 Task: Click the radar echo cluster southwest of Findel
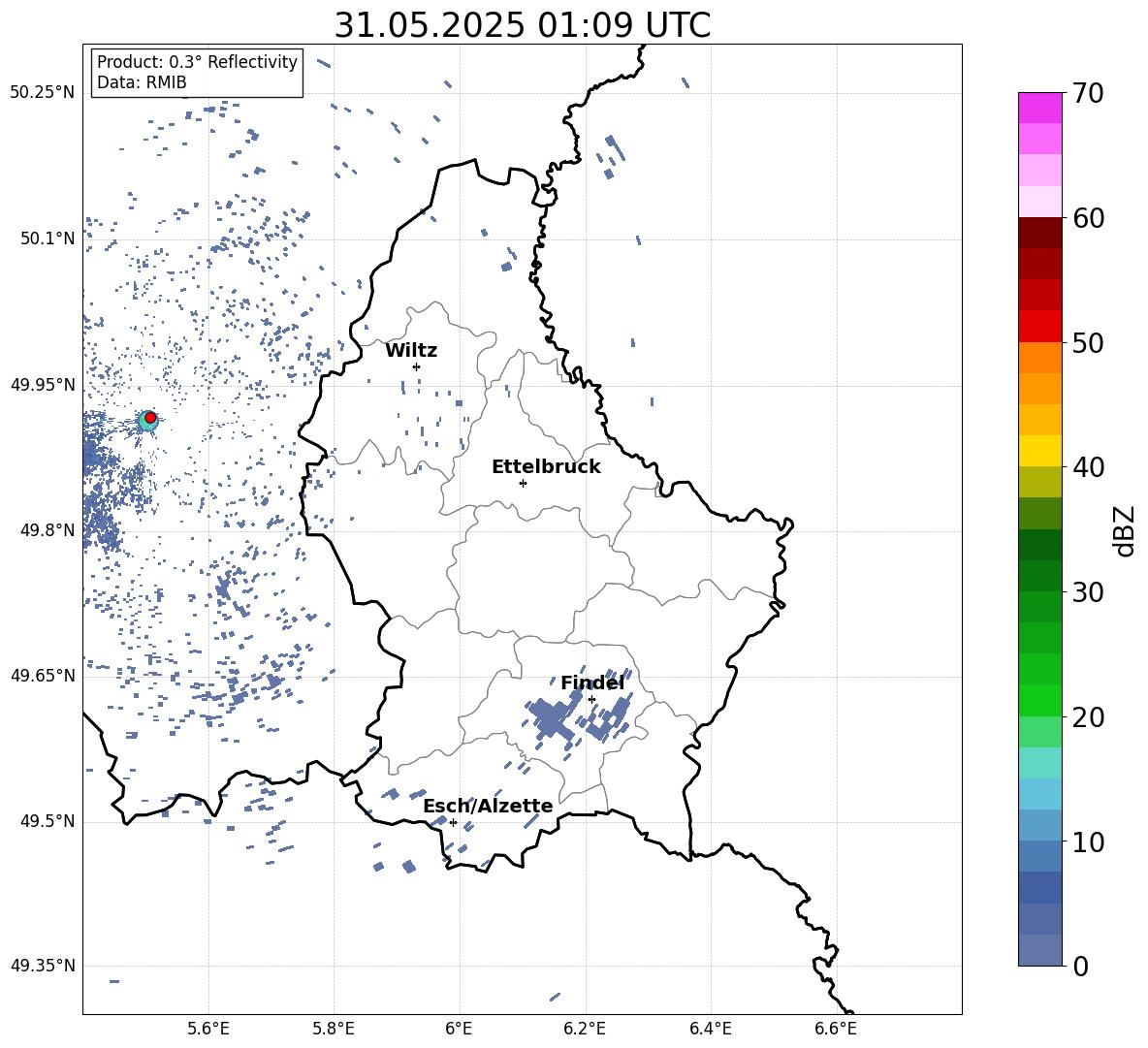point(551,719)
